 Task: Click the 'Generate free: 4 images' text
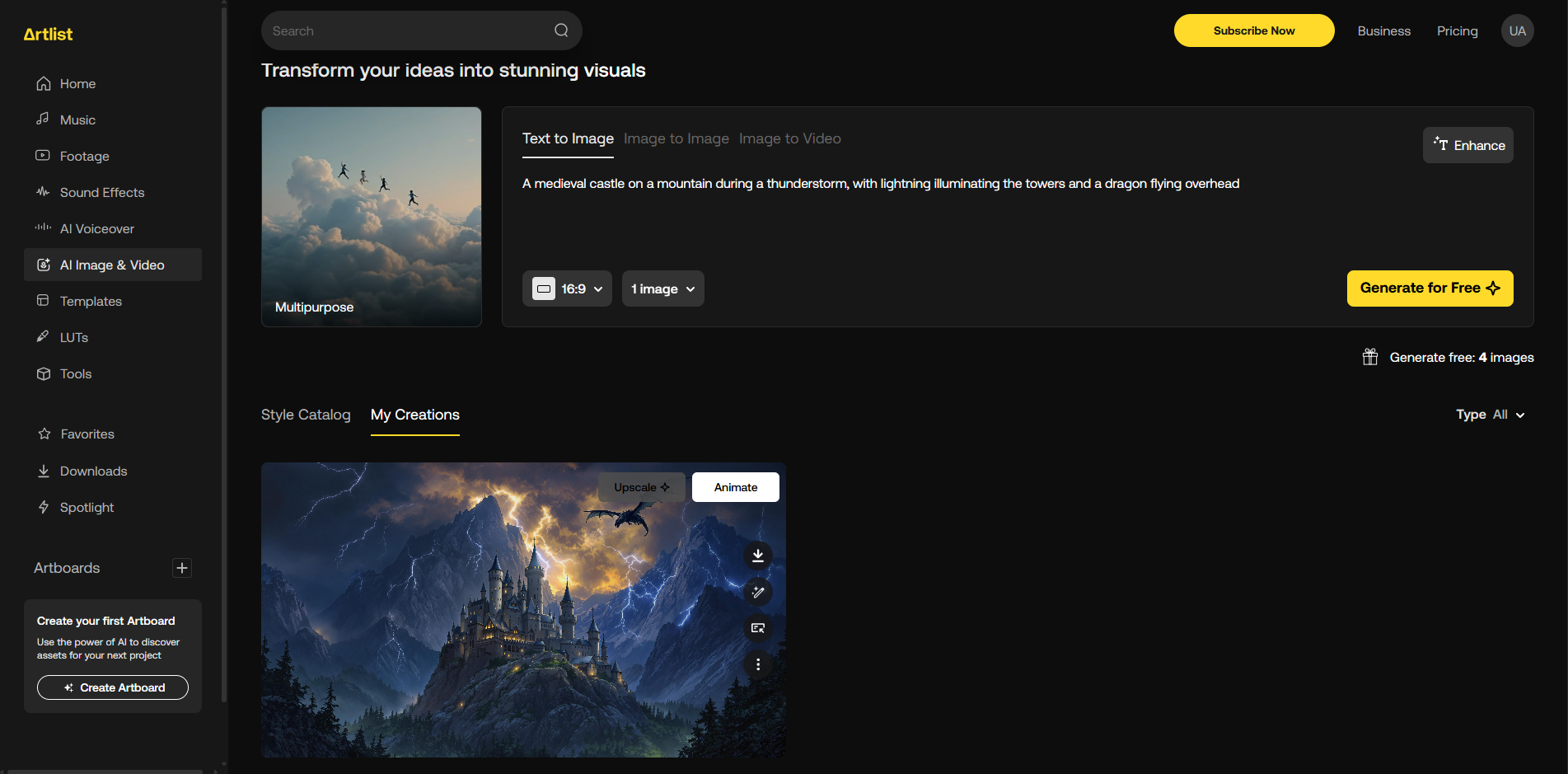1462,357
